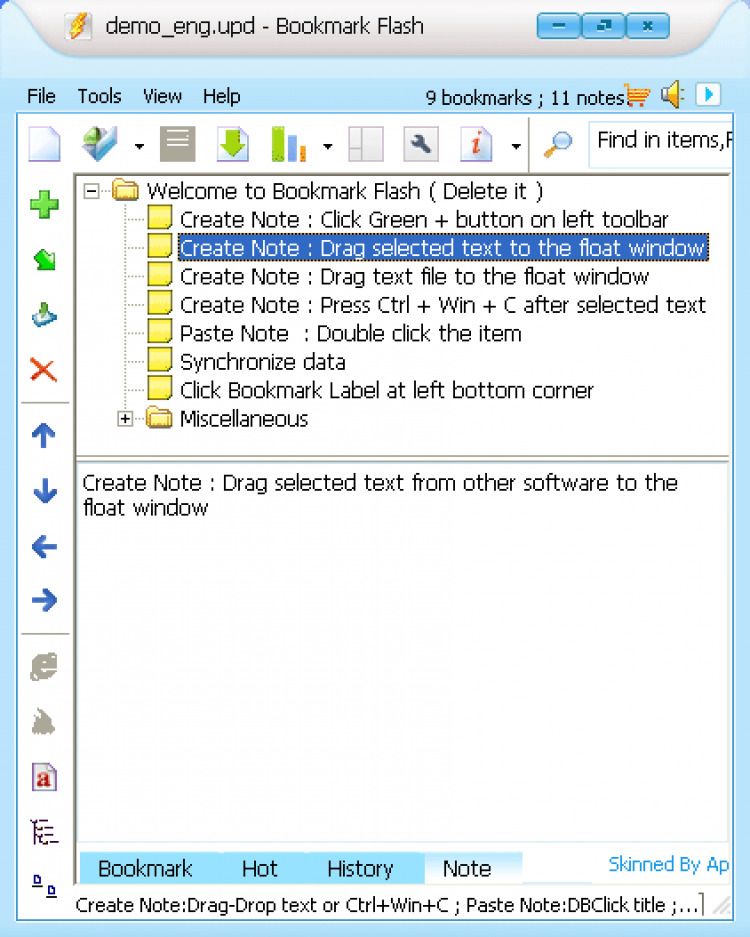Toggle the speaker sound icon
750x937 pixels.
672,94
